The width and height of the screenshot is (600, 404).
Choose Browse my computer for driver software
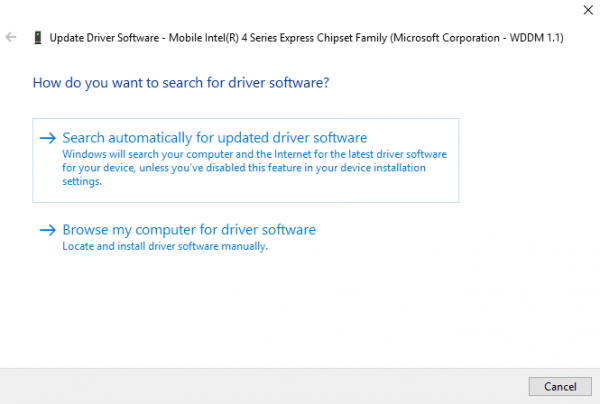click(x=189, y=230)
